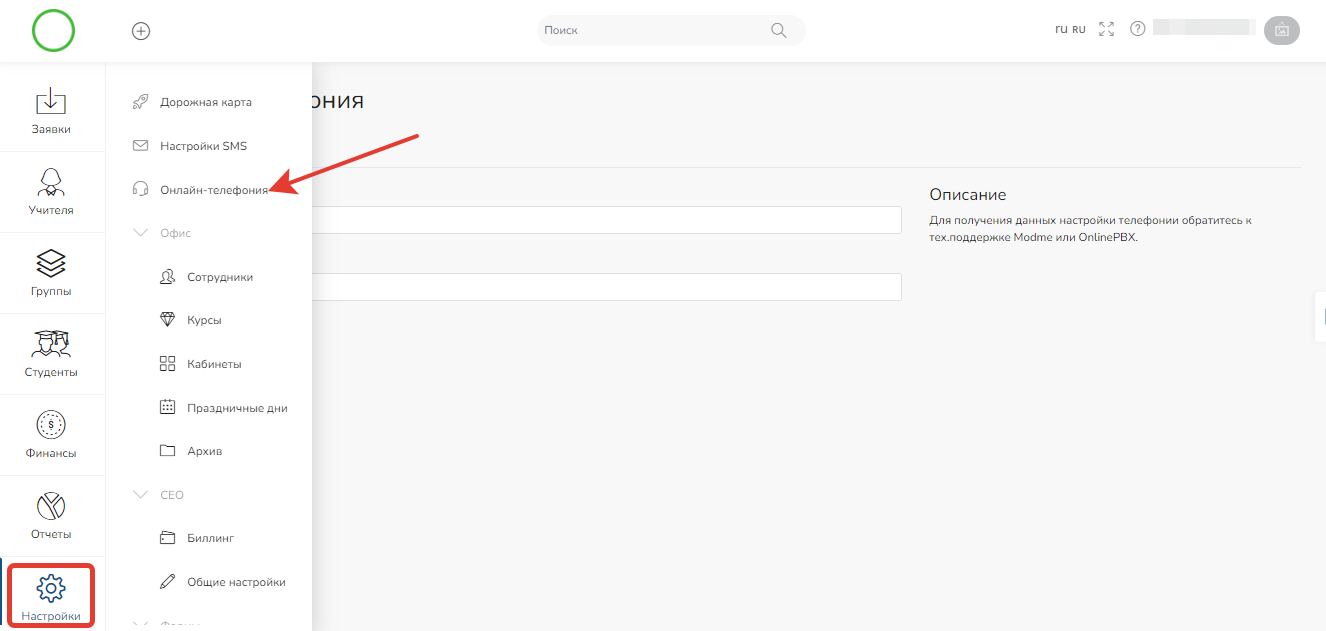
Task: Go to Сотрудники page
Action: point(219,277)
